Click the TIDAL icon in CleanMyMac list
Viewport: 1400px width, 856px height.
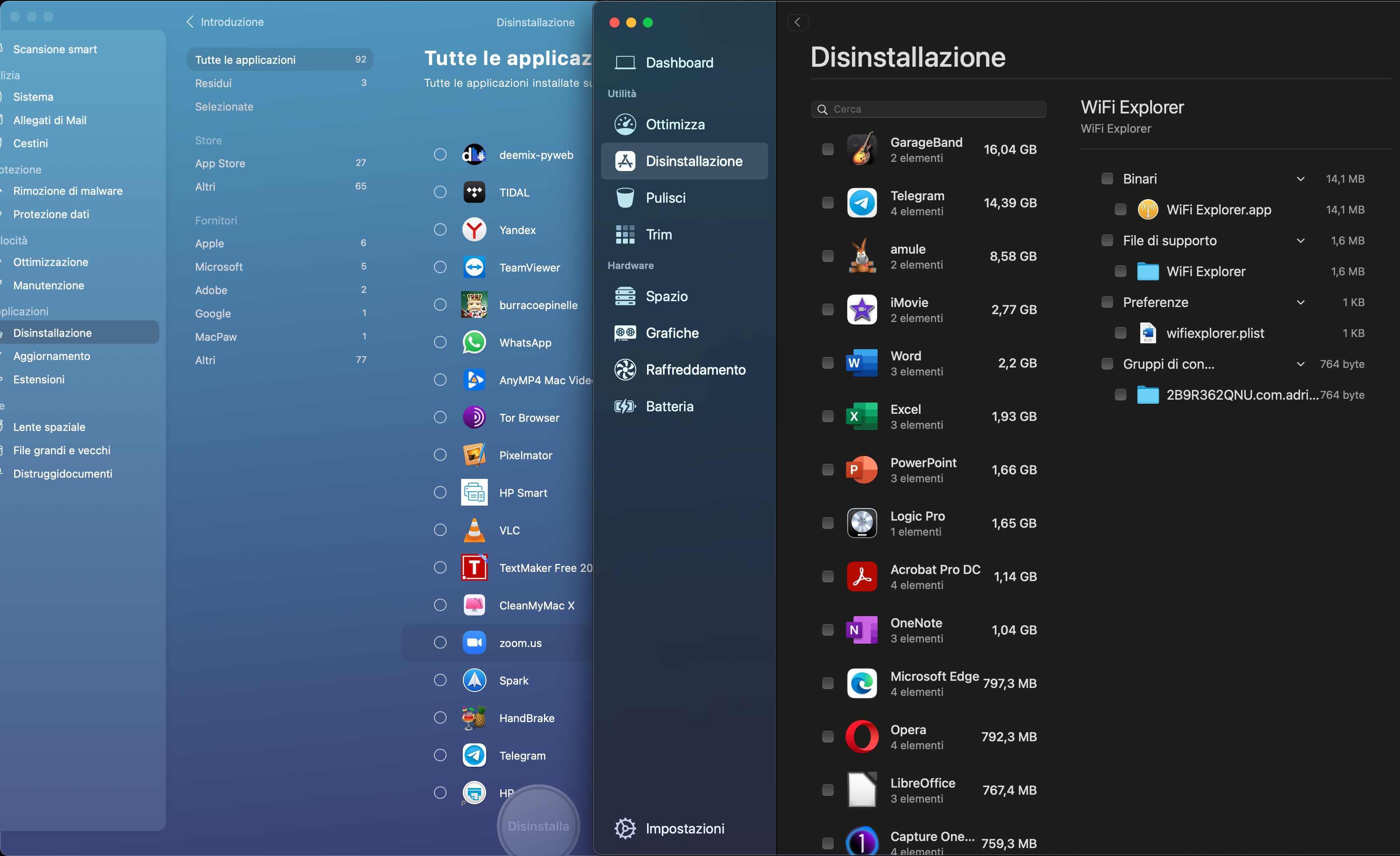pos(474,192)
